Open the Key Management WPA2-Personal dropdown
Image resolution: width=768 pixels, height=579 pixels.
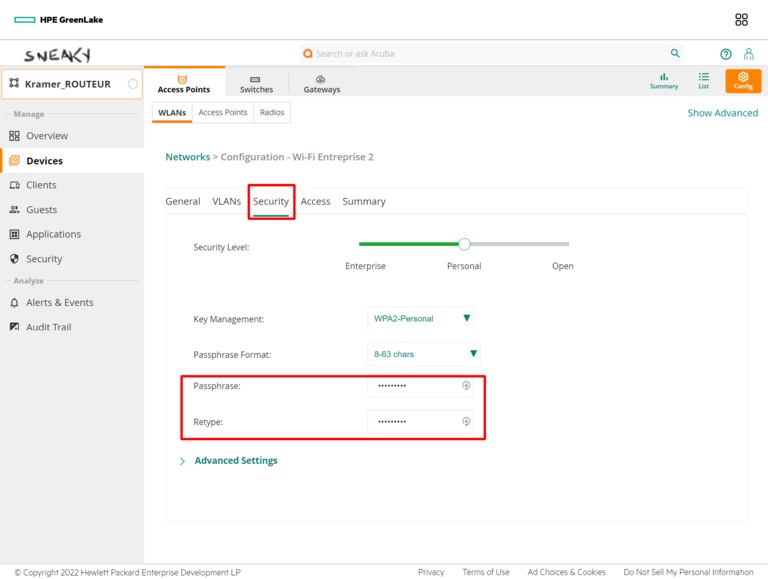tap(421, 319)
